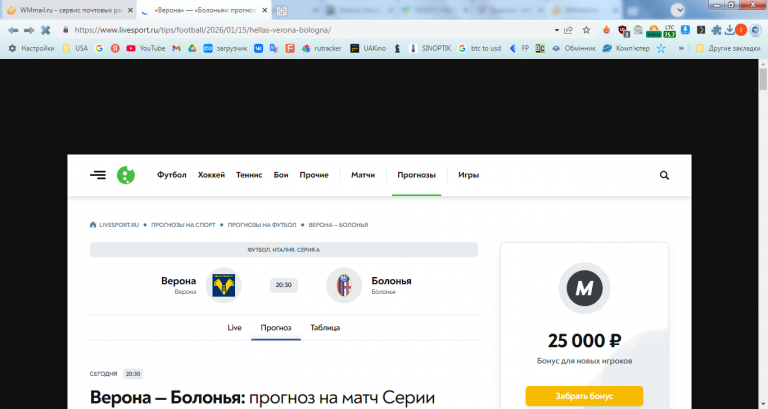Open the orange profile avatar button
The width and height of the screenshot is (768, 409).
(x=741, y=30)
